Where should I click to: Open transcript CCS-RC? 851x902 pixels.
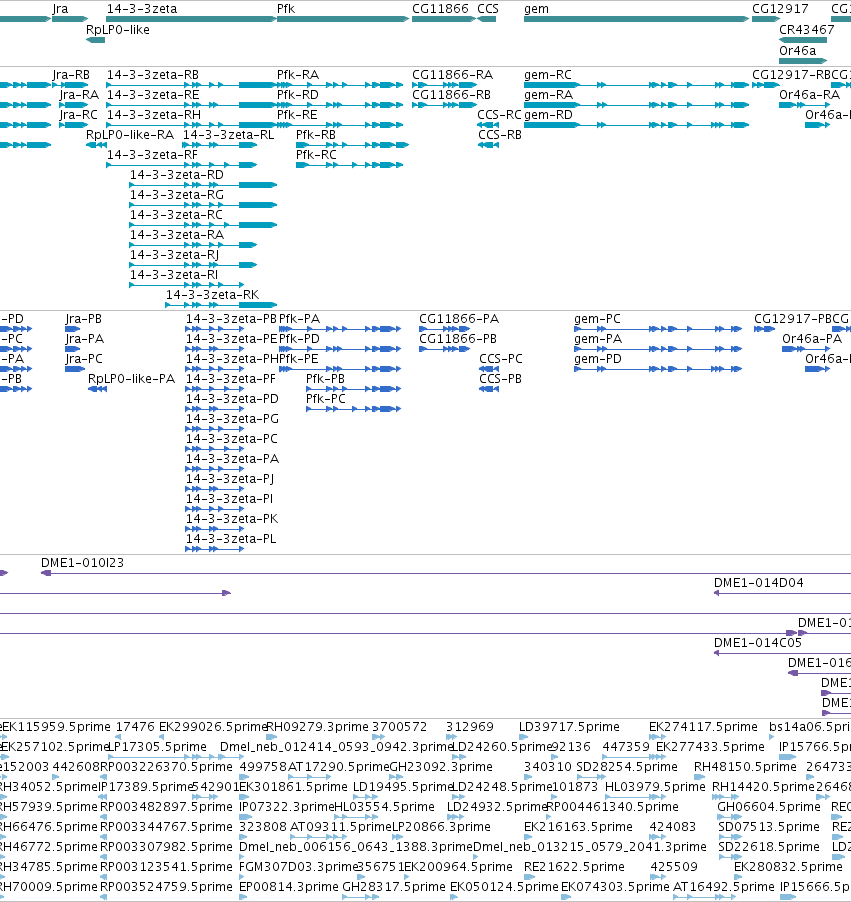[499, 115]
